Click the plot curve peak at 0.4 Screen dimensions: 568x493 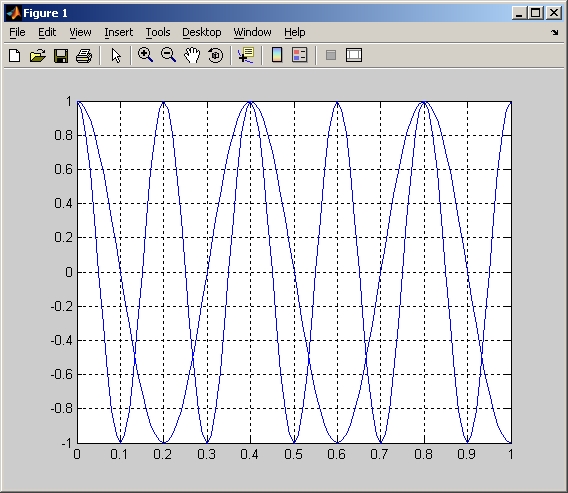[250, 102]
